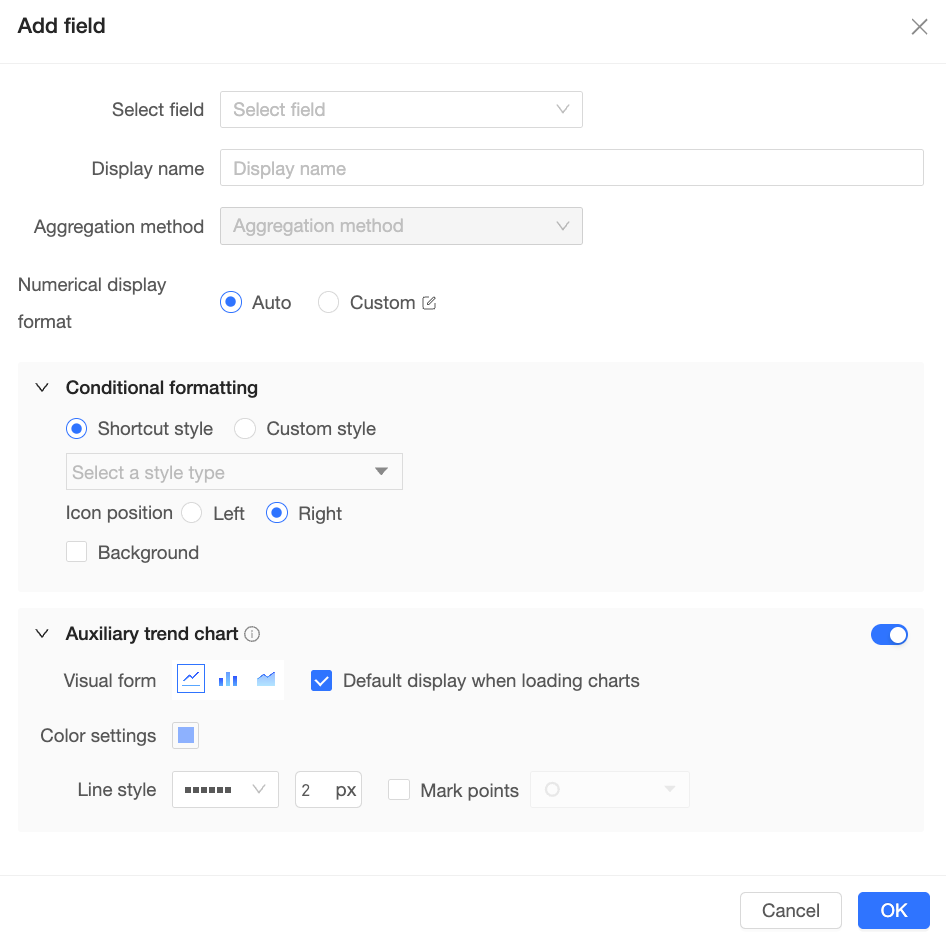Choose the Shortcut style option
The height and width of the screenshot is (944, 946).
77,429
